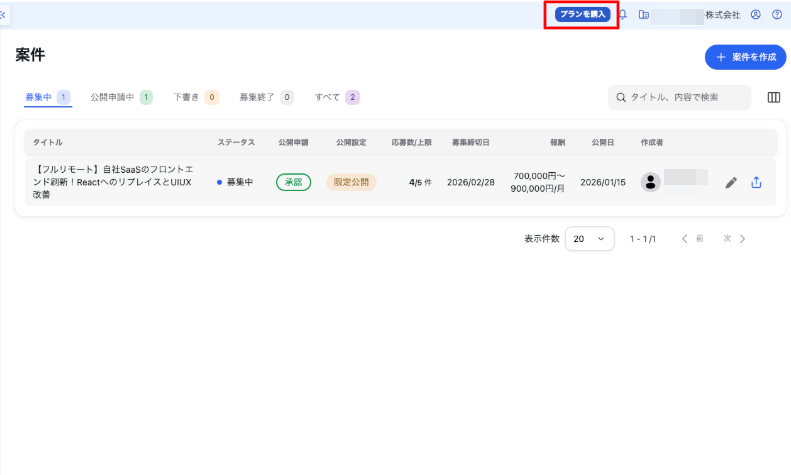Click the 2026/01/15 publish date
791x475 pixels.
[x=602, y=182]
